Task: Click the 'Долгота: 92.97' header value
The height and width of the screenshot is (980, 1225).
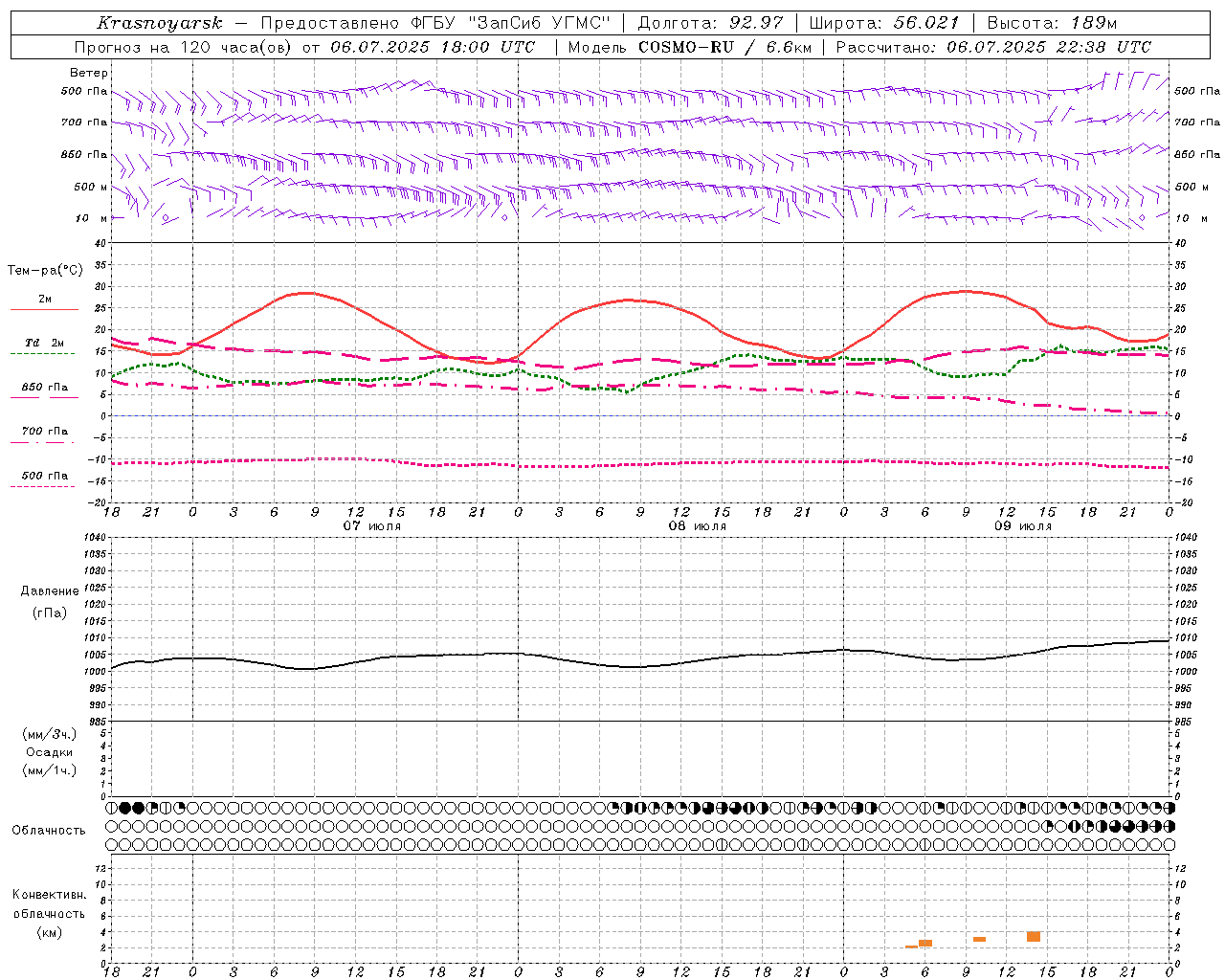Action: 710,23
